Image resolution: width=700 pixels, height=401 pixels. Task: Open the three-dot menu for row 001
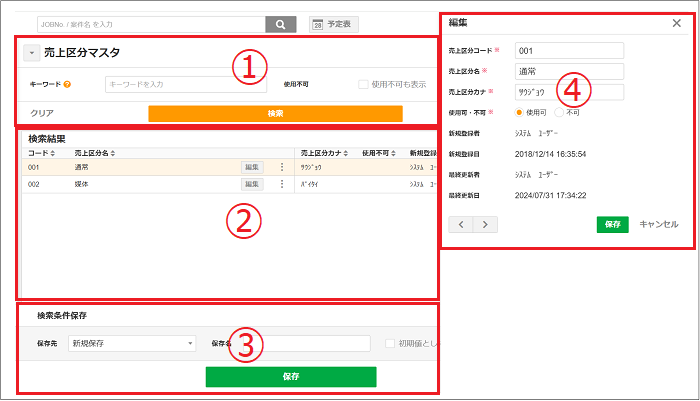[281, 168]
